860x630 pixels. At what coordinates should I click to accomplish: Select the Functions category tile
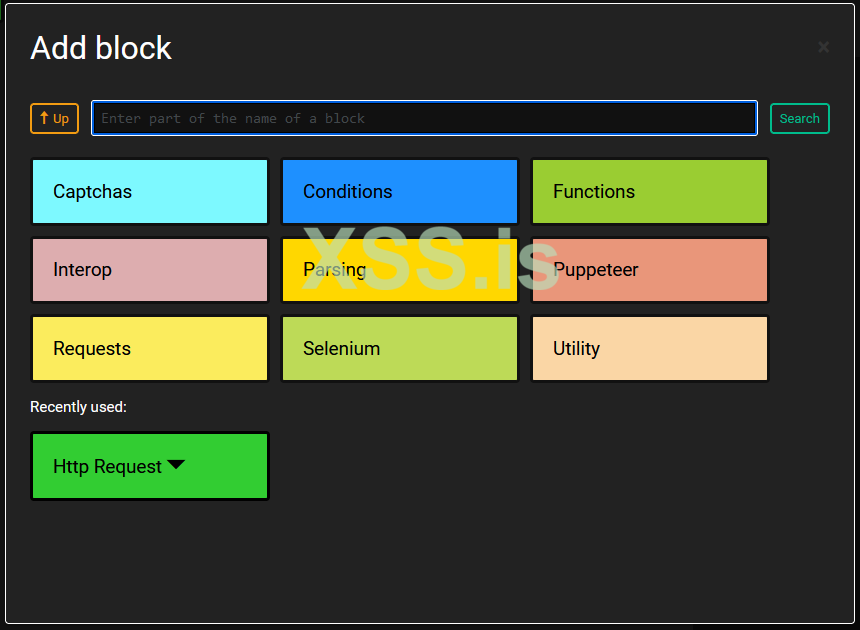[x=650, y=191]
